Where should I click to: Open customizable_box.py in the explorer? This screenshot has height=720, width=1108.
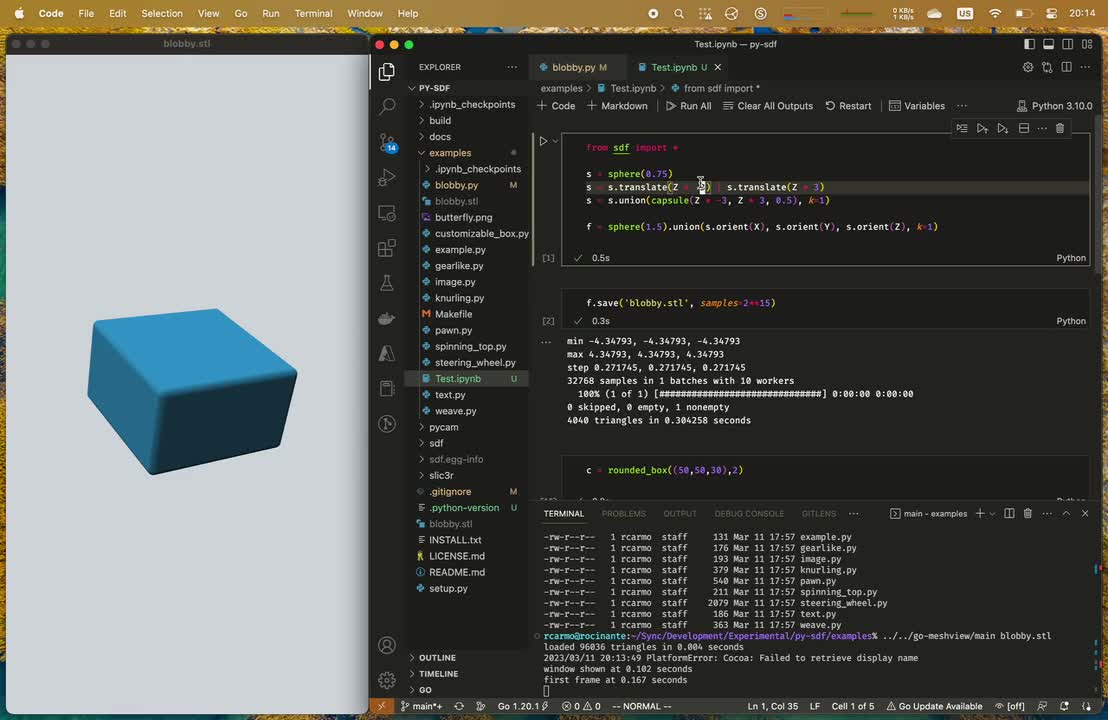click(x=481, y=233)
